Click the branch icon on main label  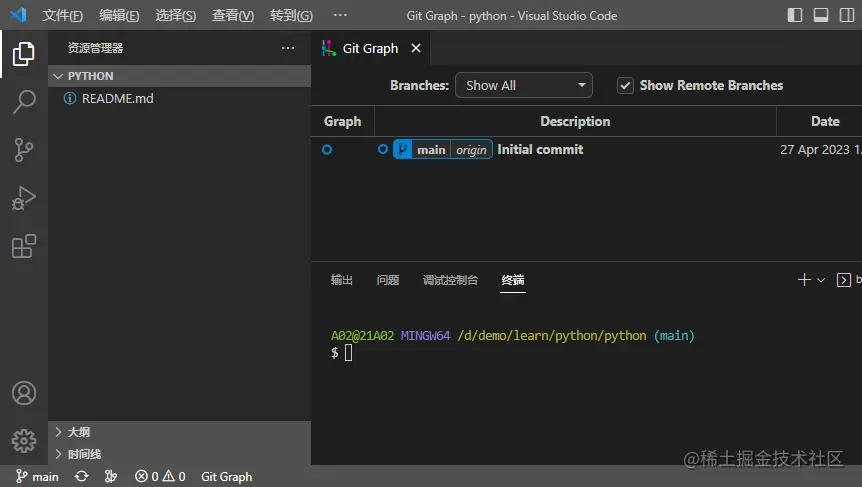pyautogui.click(x=402, y=150)
